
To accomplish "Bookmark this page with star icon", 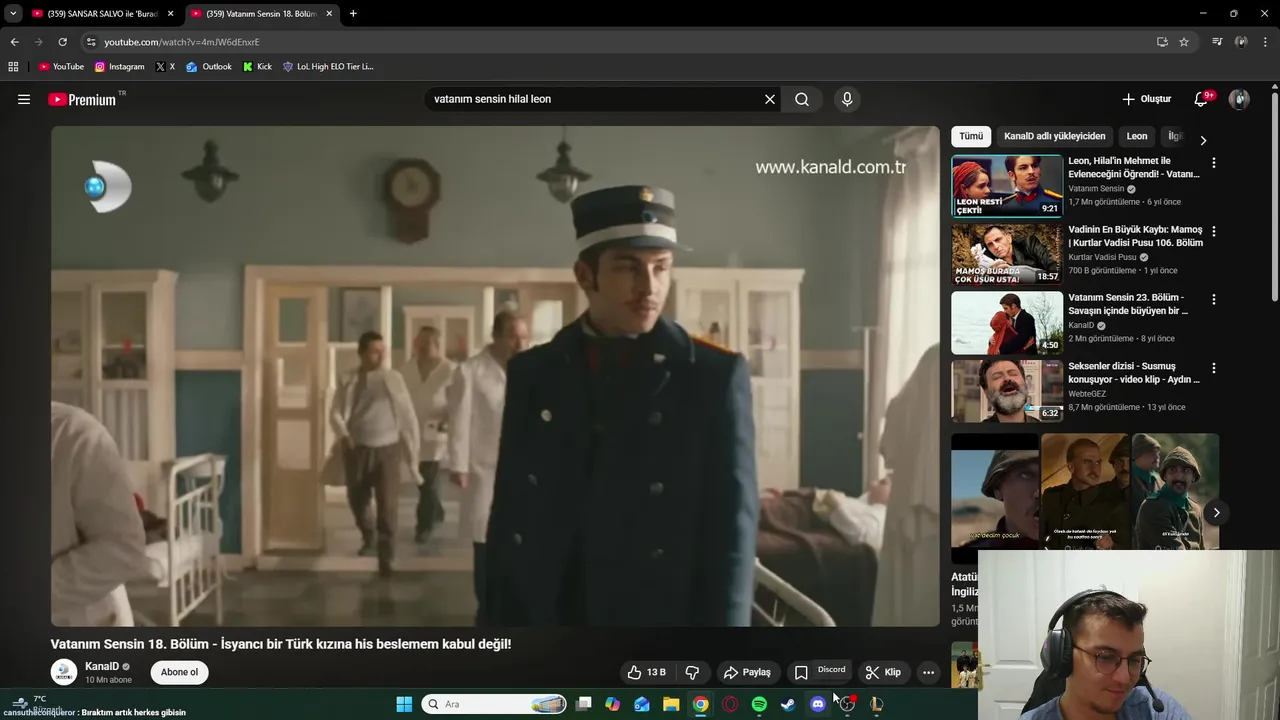I will click(1184, 42).
